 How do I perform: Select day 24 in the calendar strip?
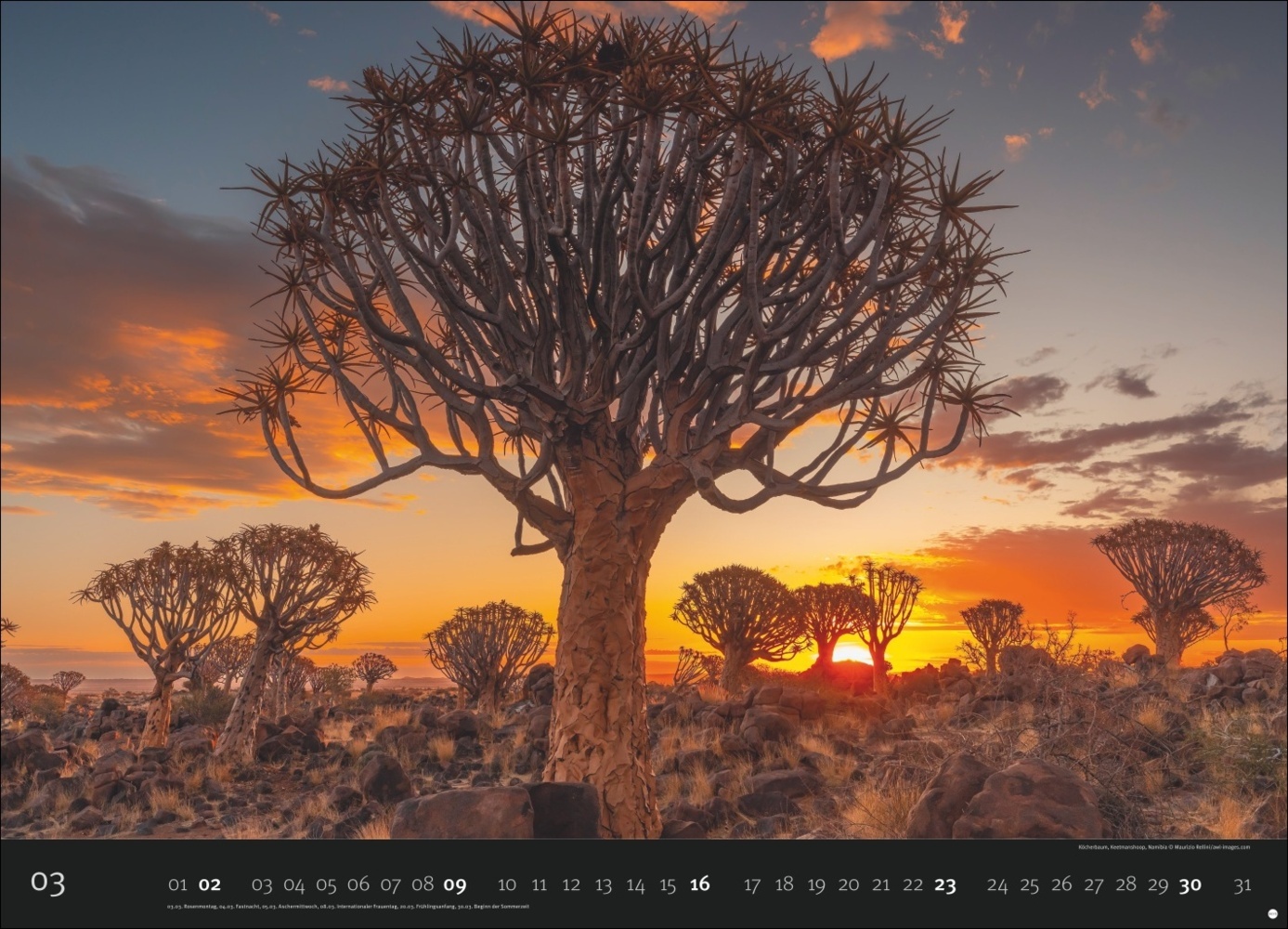point(997,885)
